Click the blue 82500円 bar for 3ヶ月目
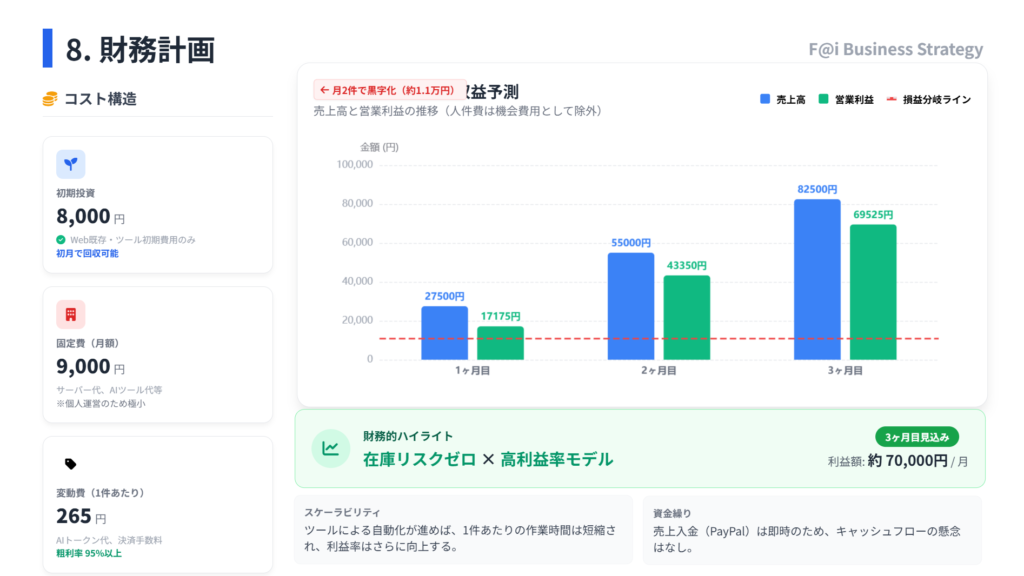The image size is (1024, 576). tap(817, 279)
